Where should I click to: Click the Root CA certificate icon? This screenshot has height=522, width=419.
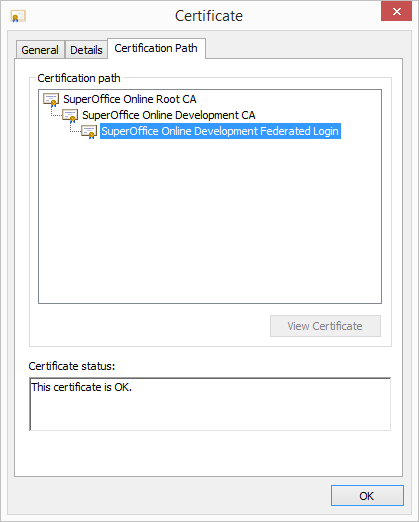(51, 99)
